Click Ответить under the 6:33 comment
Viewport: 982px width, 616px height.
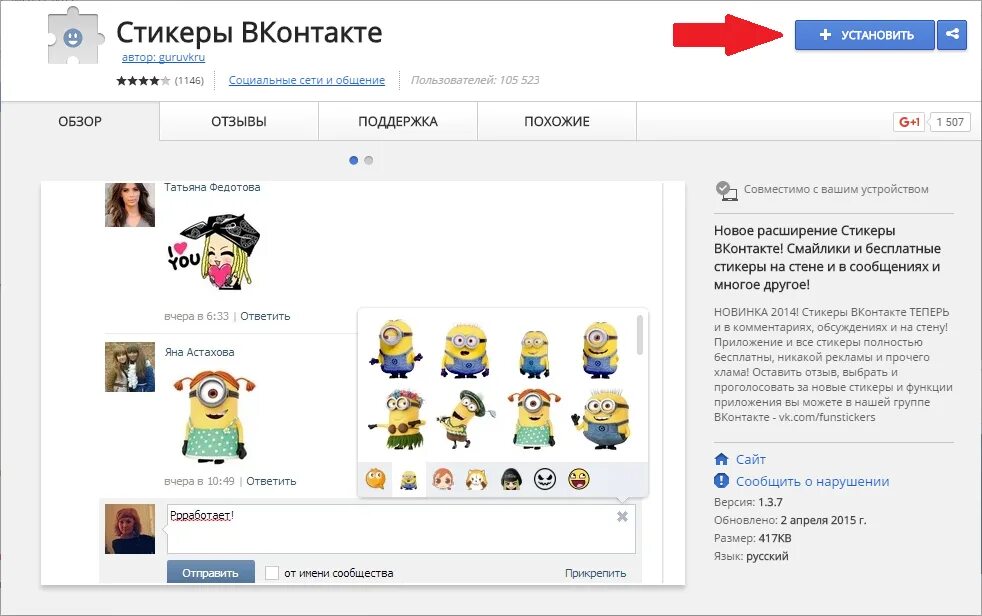click(x=265, y=316)
